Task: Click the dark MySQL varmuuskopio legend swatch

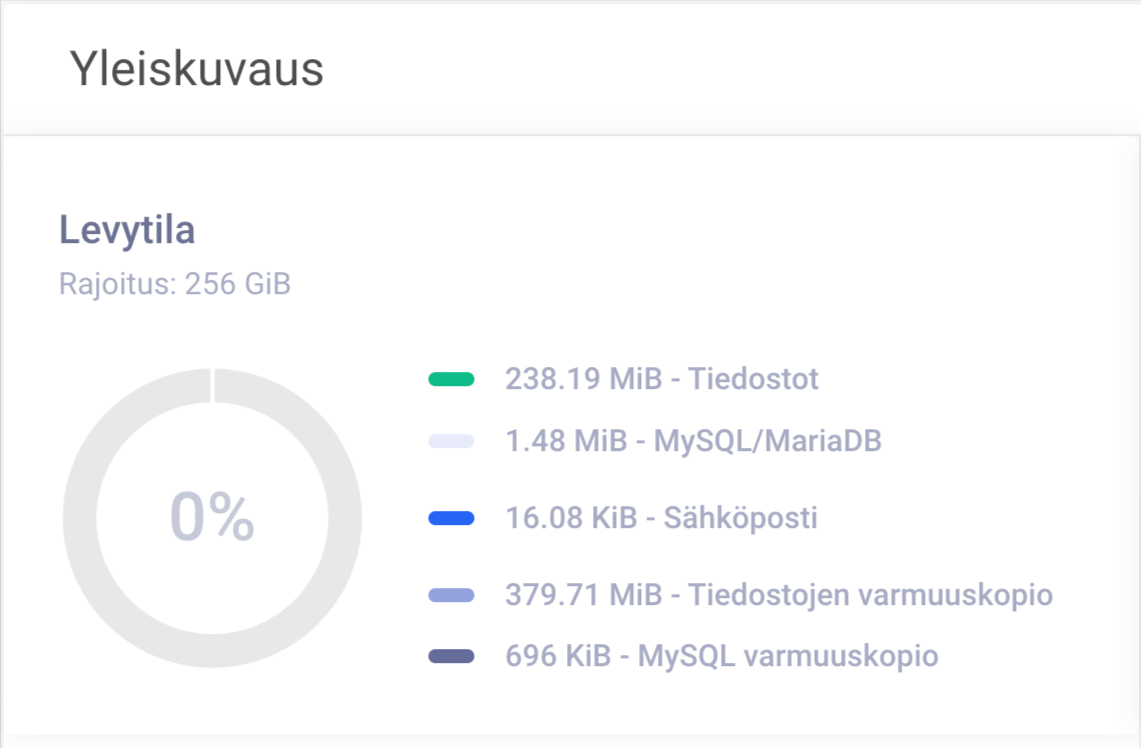Action: point(450,657)
